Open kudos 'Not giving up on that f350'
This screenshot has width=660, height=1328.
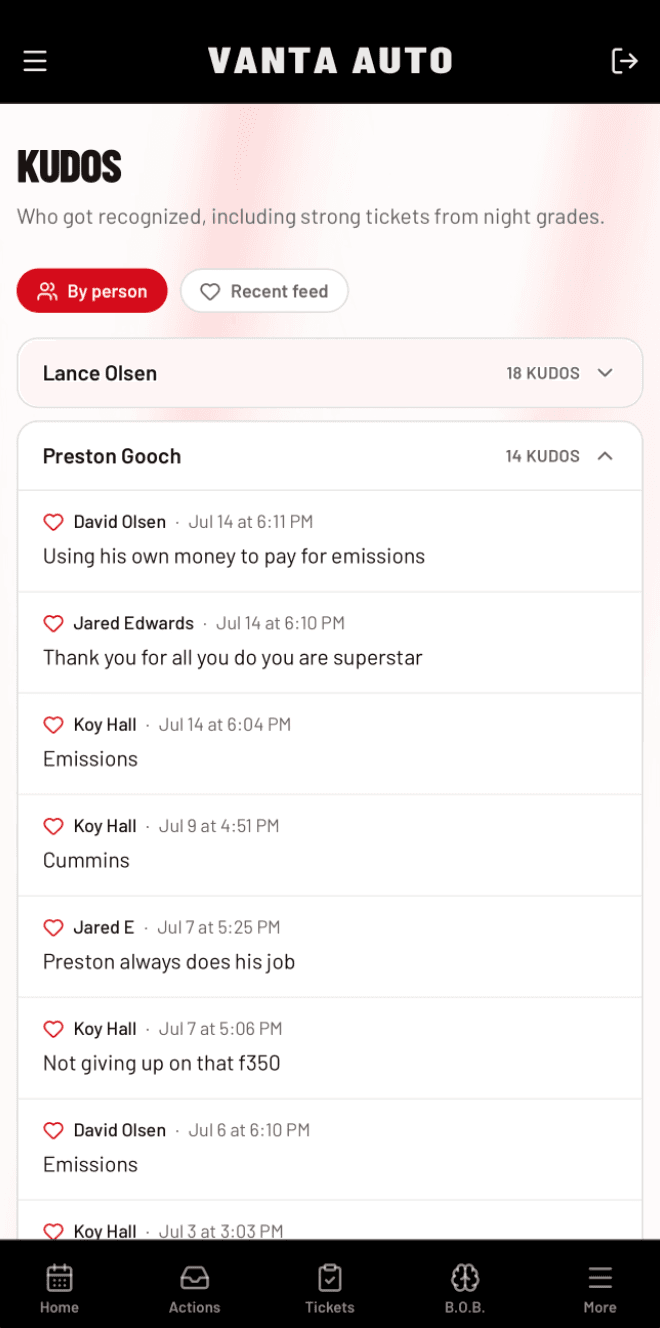click(x=330, y=1048)
